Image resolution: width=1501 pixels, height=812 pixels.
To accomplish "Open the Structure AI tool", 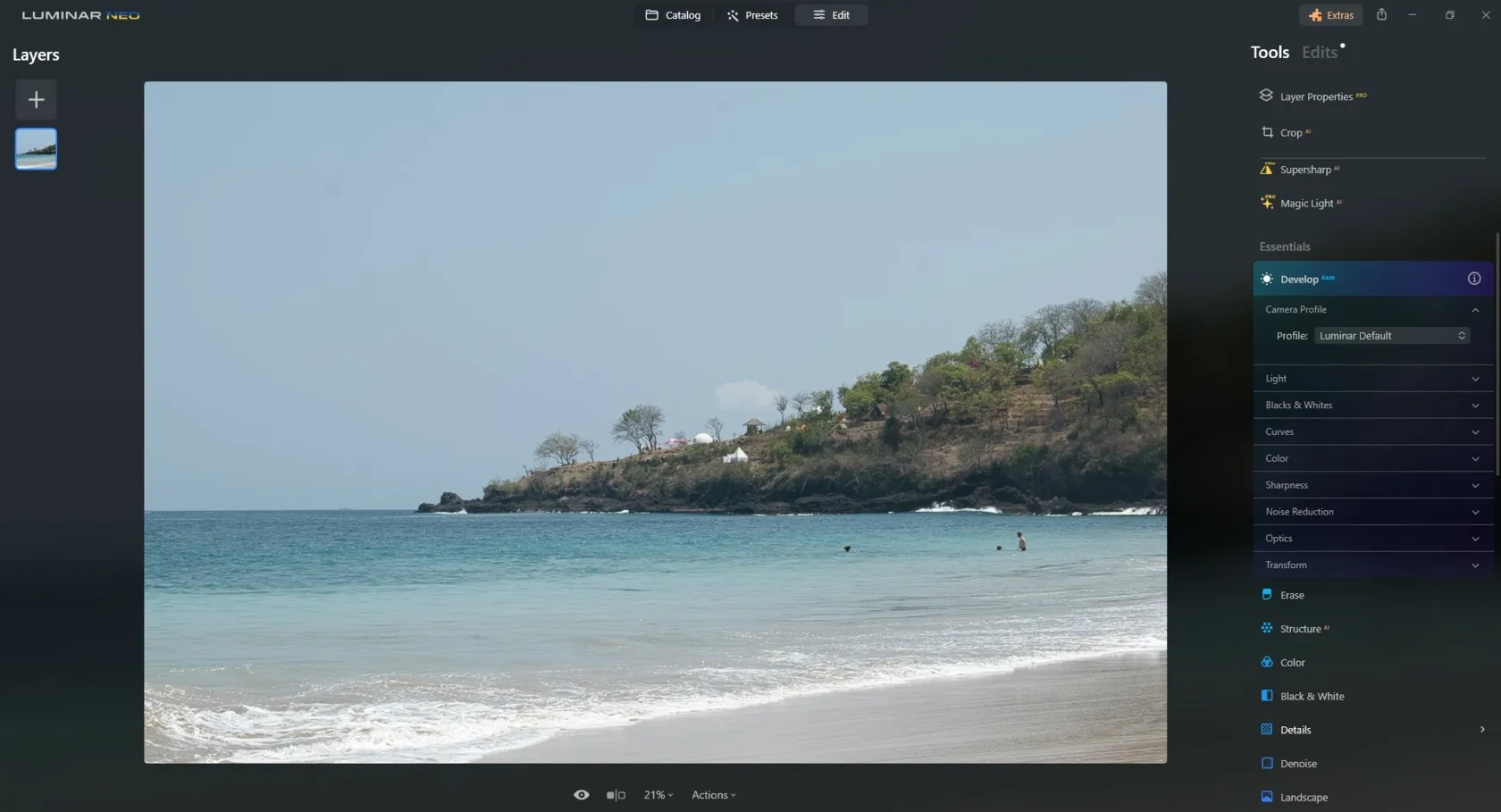I will pos(1300,629).
